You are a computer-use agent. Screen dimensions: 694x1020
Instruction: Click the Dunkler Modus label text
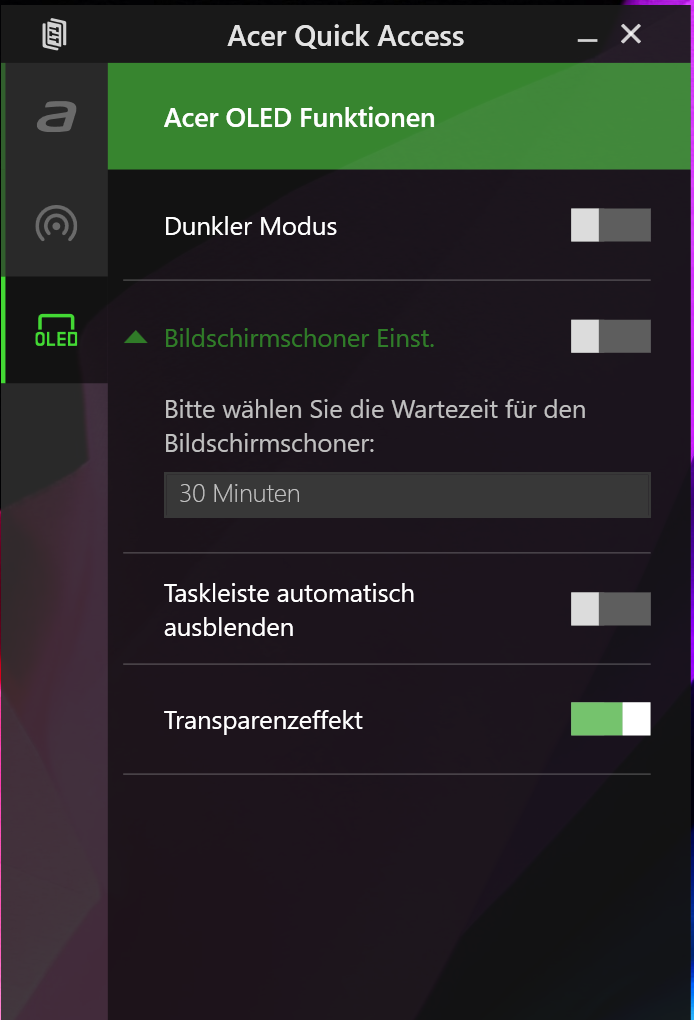pos(250,226)
